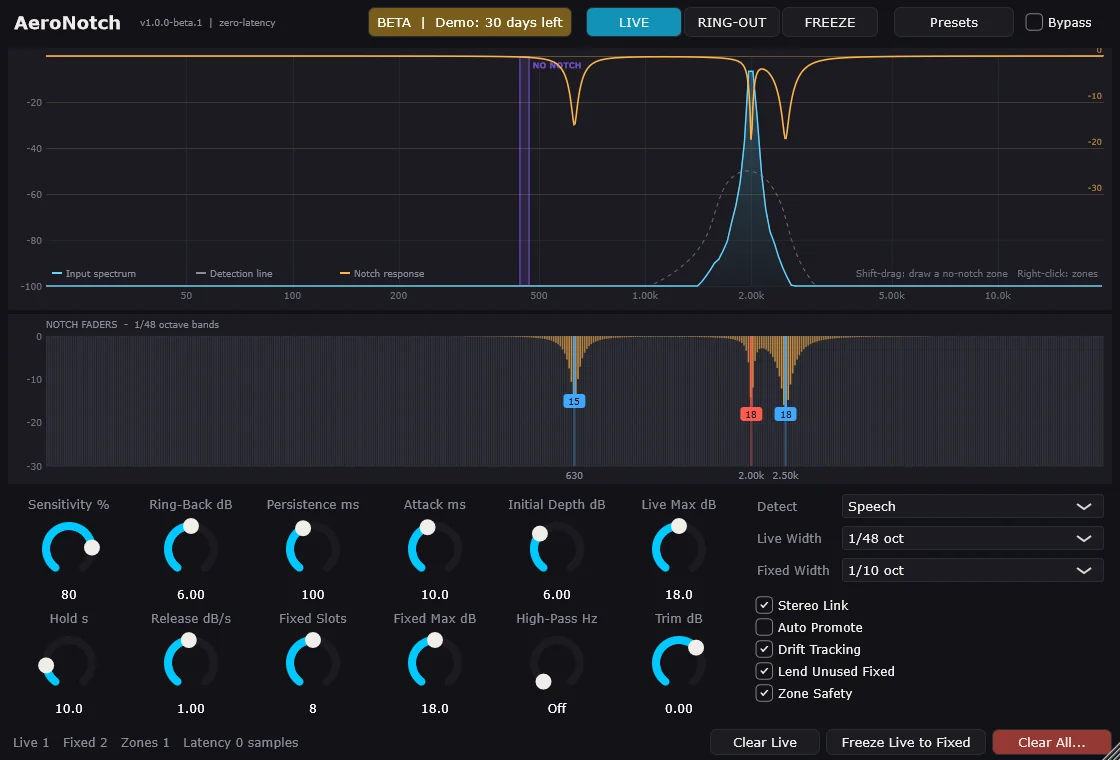
Task: Click the Attack value 10.0
Action: tap(434, 594)
